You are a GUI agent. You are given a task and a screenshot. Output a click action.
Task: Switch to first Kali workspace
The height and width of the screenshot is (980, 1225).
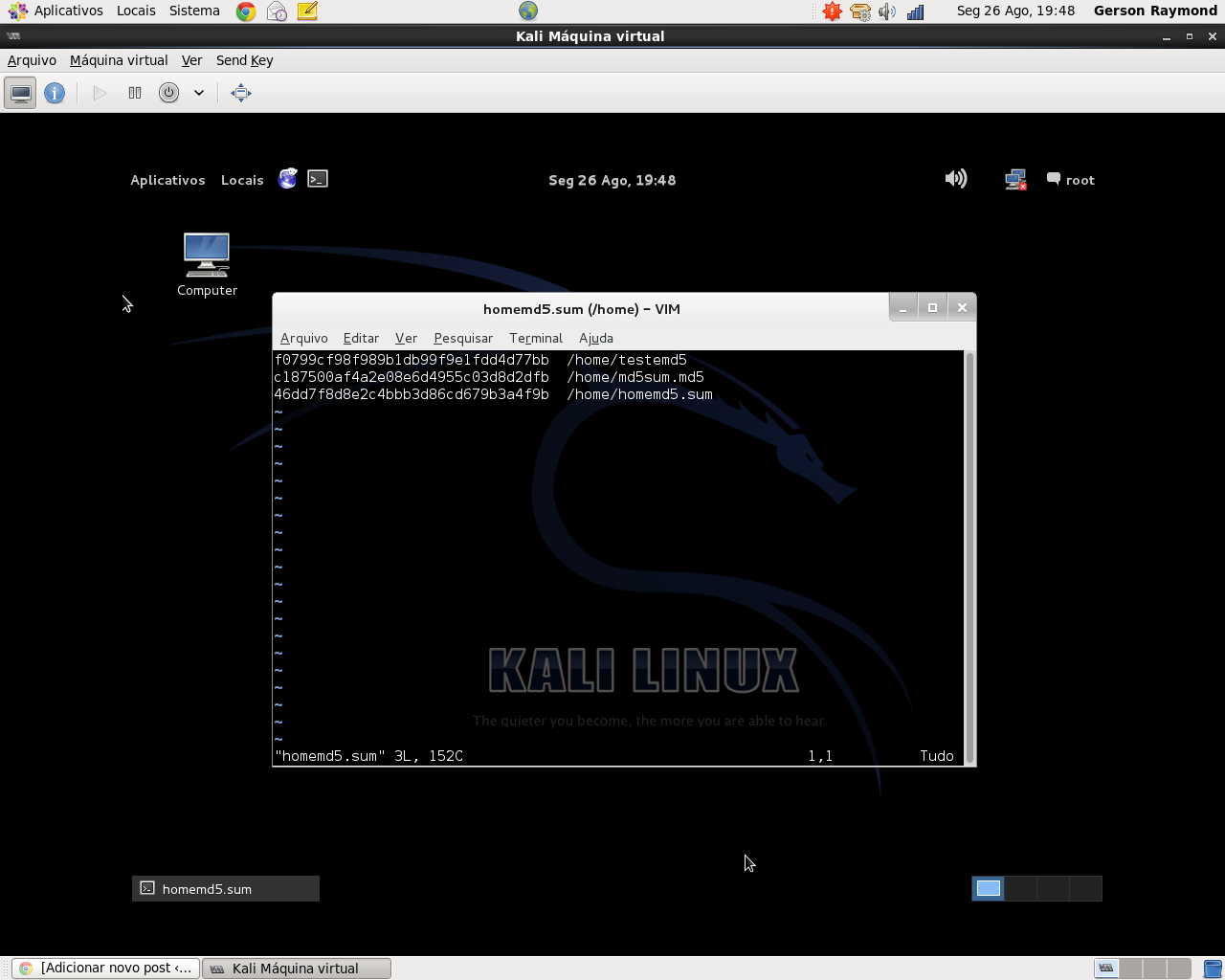tap(988, 888)
